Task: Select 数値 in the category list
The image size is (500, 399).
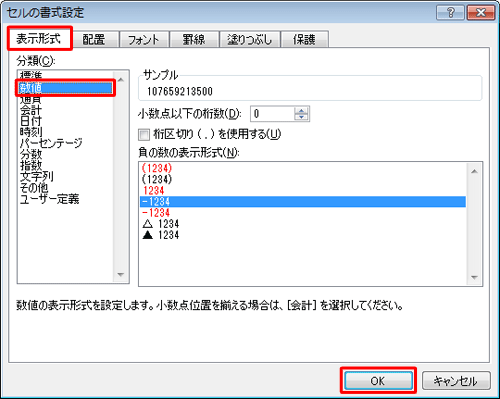Action: tap(65, 88)
